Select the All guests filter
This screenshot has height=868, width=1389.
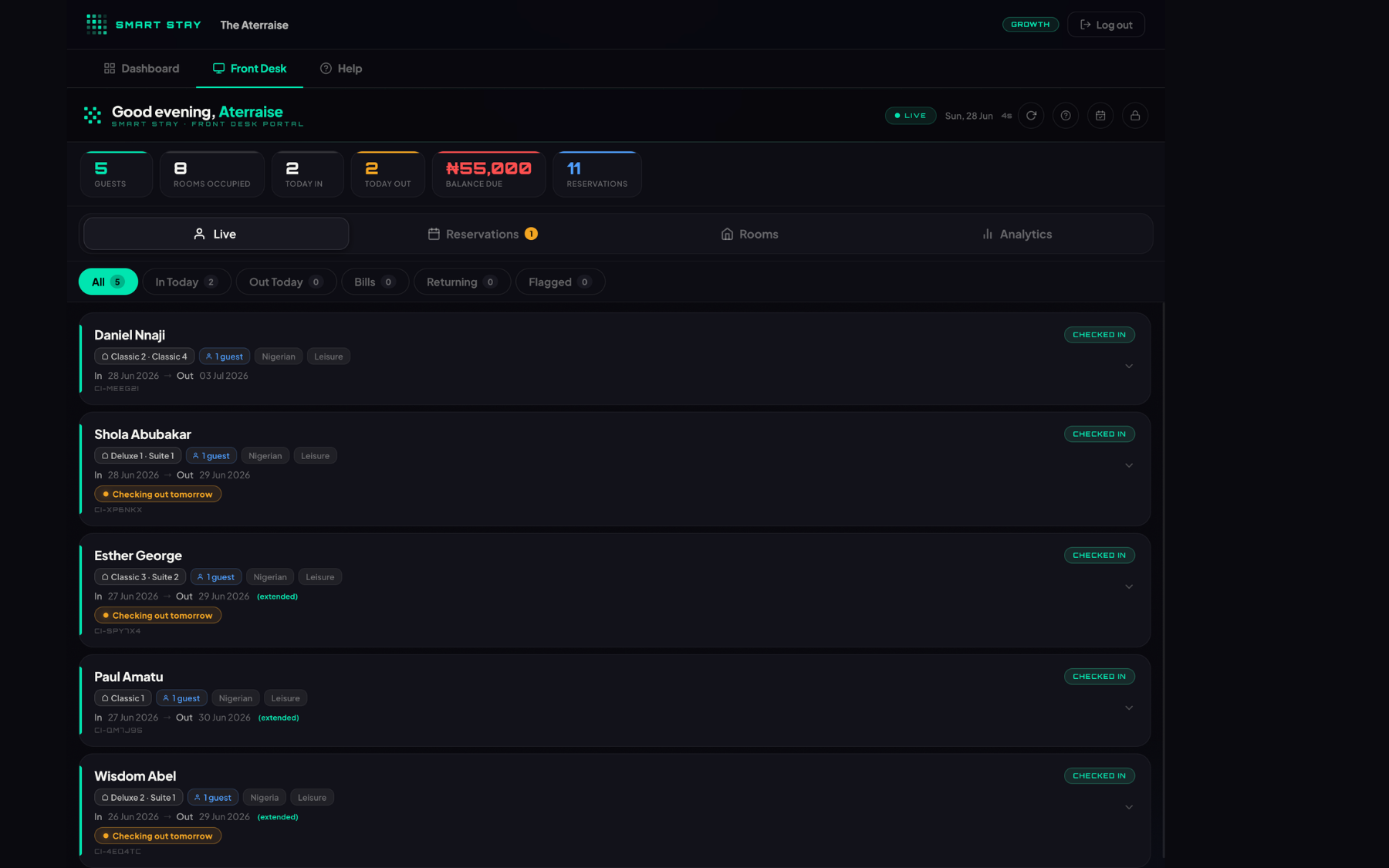(x=108, y=282)
